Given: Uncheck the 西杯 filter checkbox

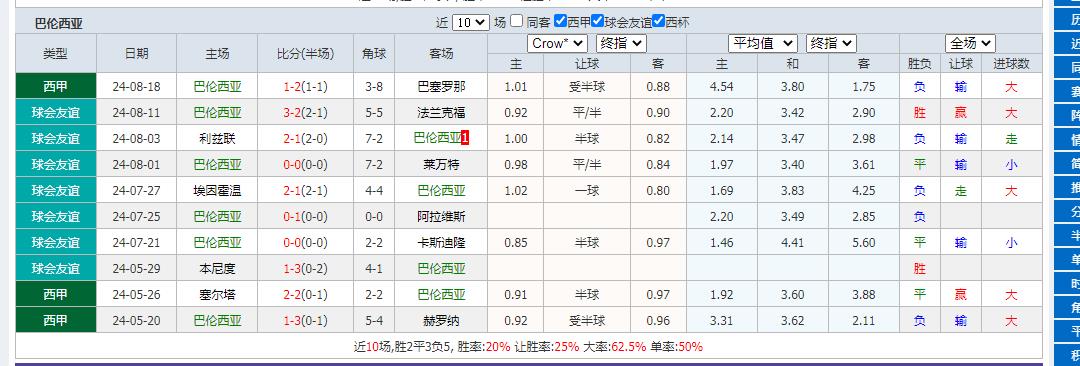Looking at the screenshot, I should click(658, 21).
